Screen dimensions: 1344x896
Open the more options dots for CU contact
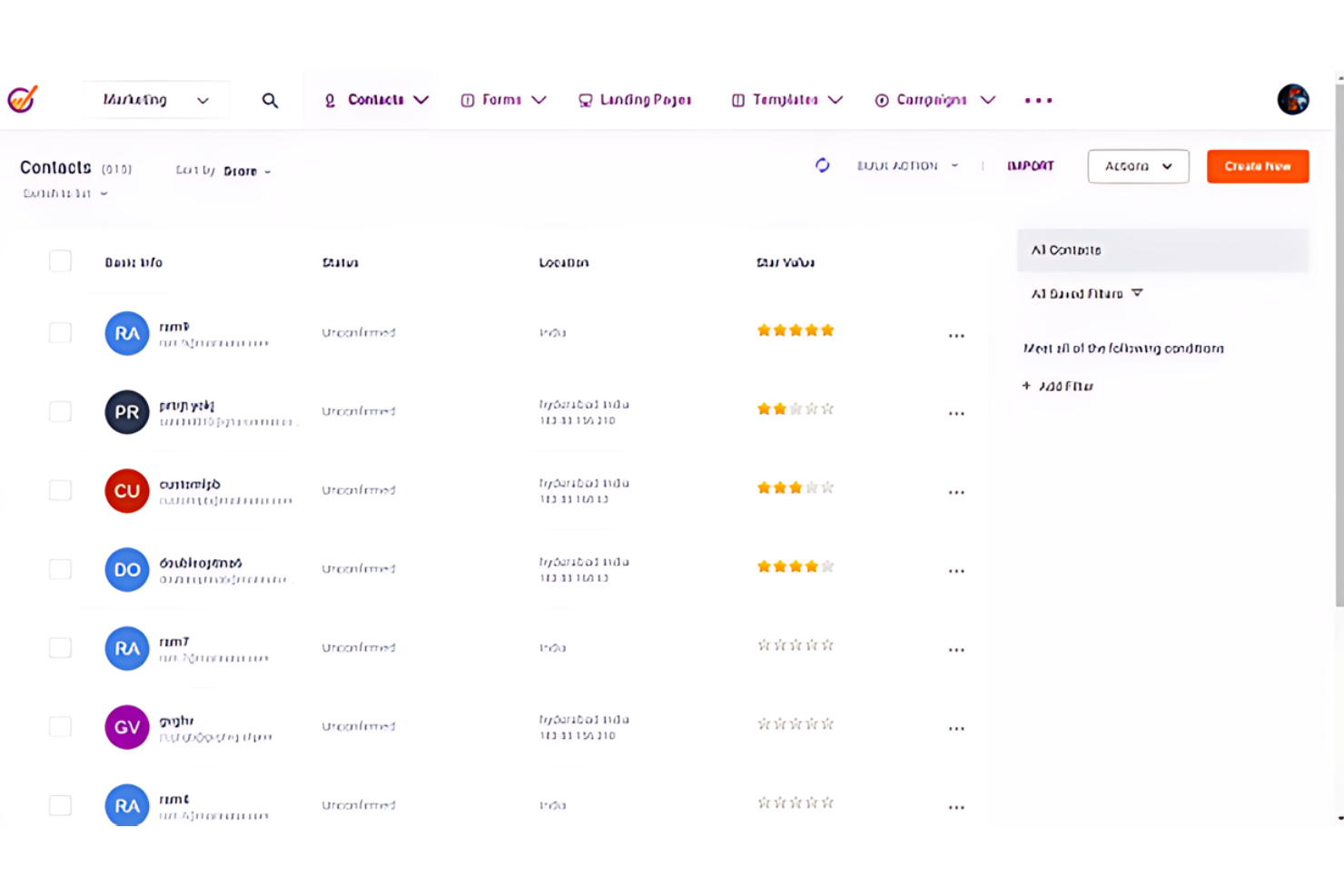coord(956,492)
